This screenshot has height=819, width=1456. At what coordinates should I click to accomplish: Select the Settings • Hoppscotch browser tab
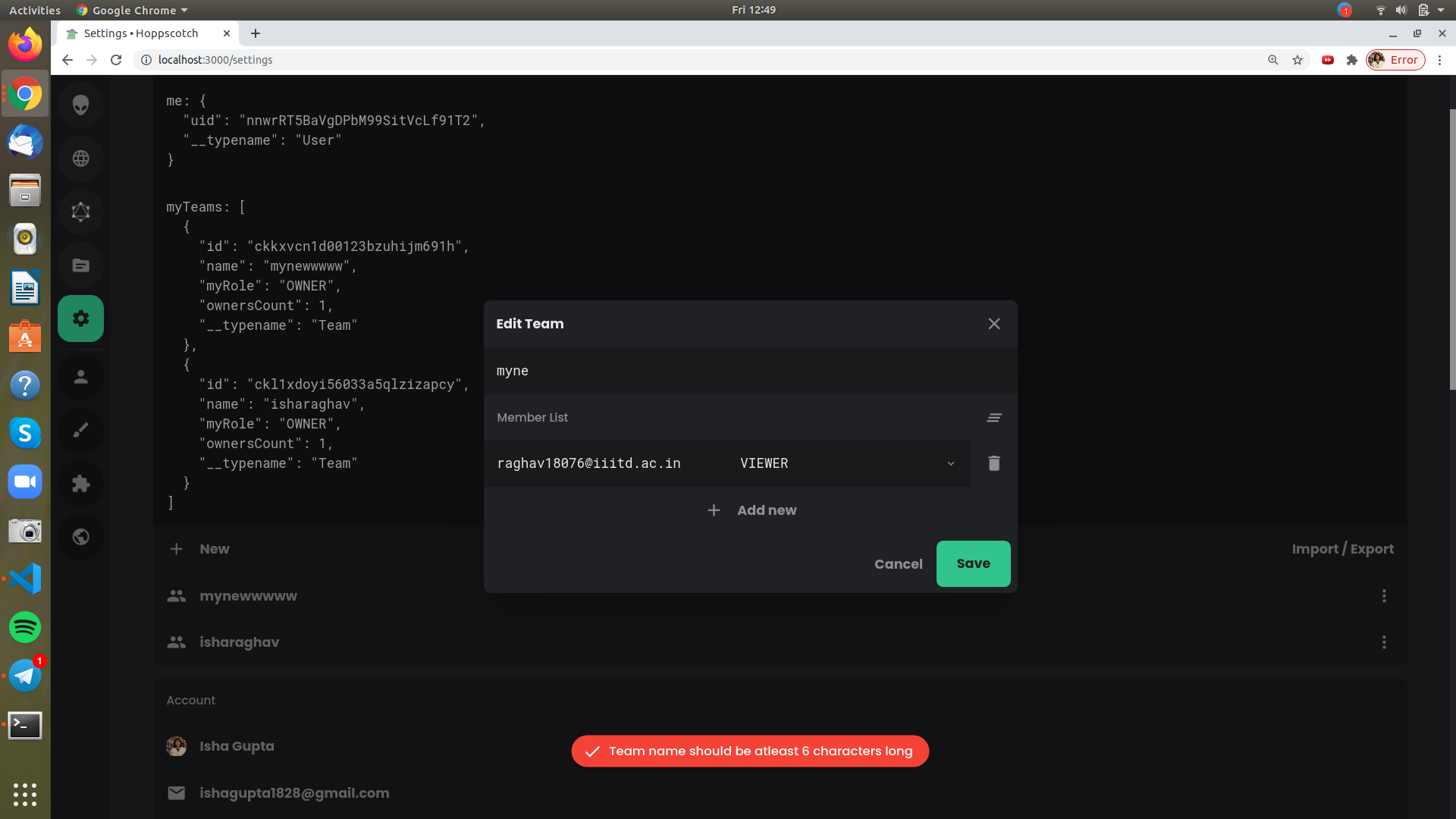pos(141,33)
